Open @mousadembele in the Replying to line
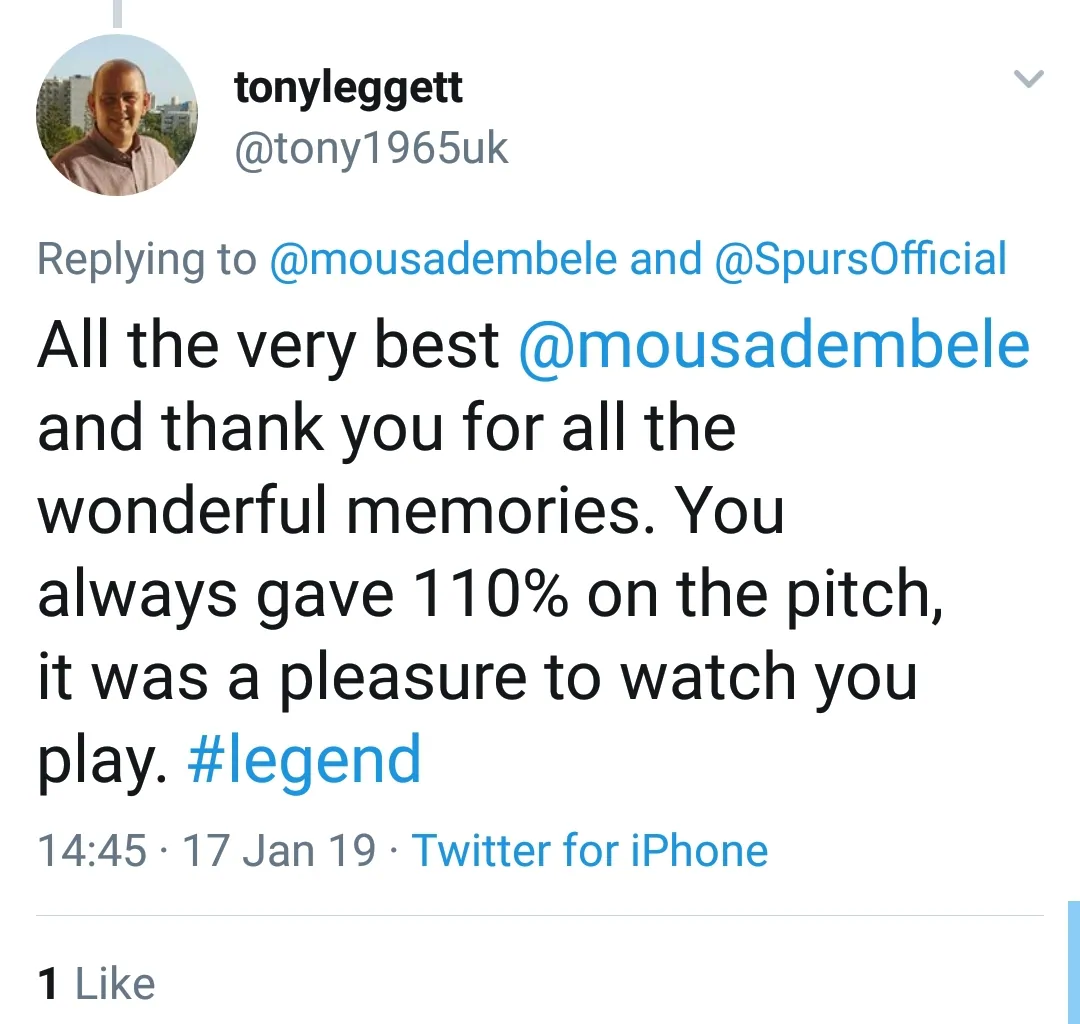The image size is (1080, 1024). [x=443, y=260]
